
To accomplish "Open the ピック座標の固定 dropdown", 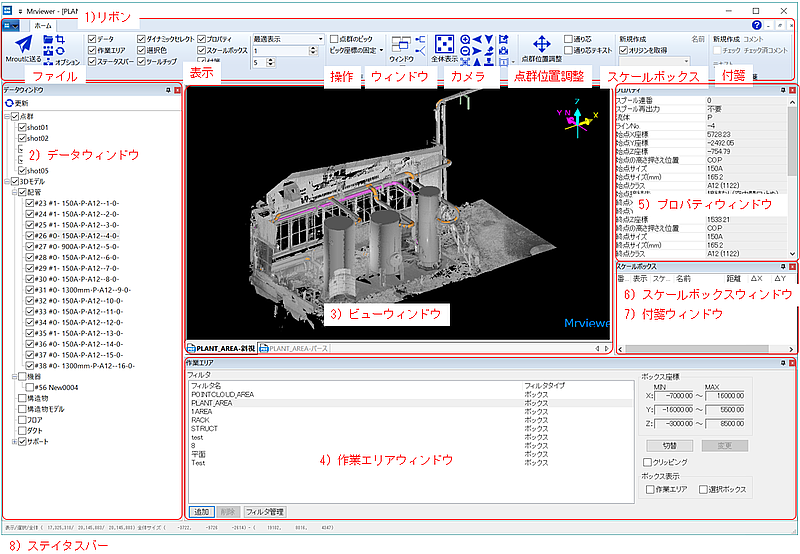I will [x=356, y=50].
